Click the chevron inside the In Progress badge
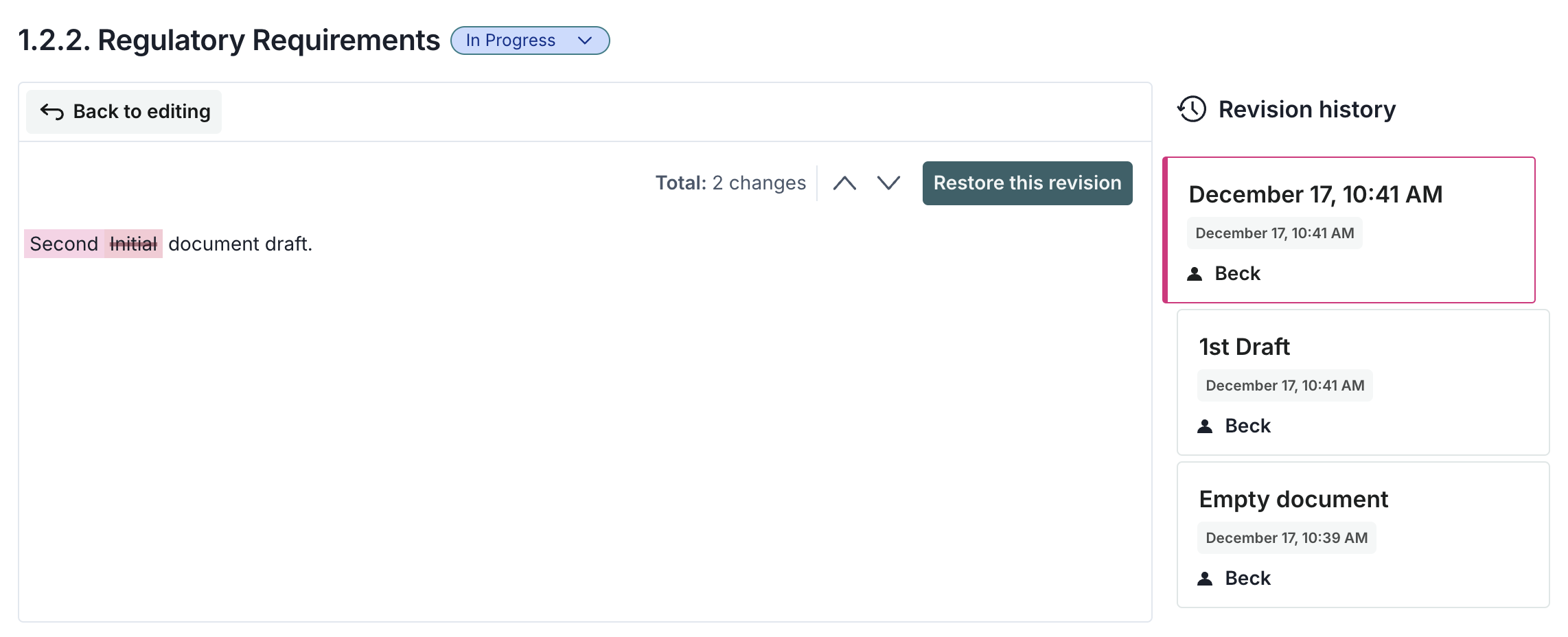 (584, 40)
